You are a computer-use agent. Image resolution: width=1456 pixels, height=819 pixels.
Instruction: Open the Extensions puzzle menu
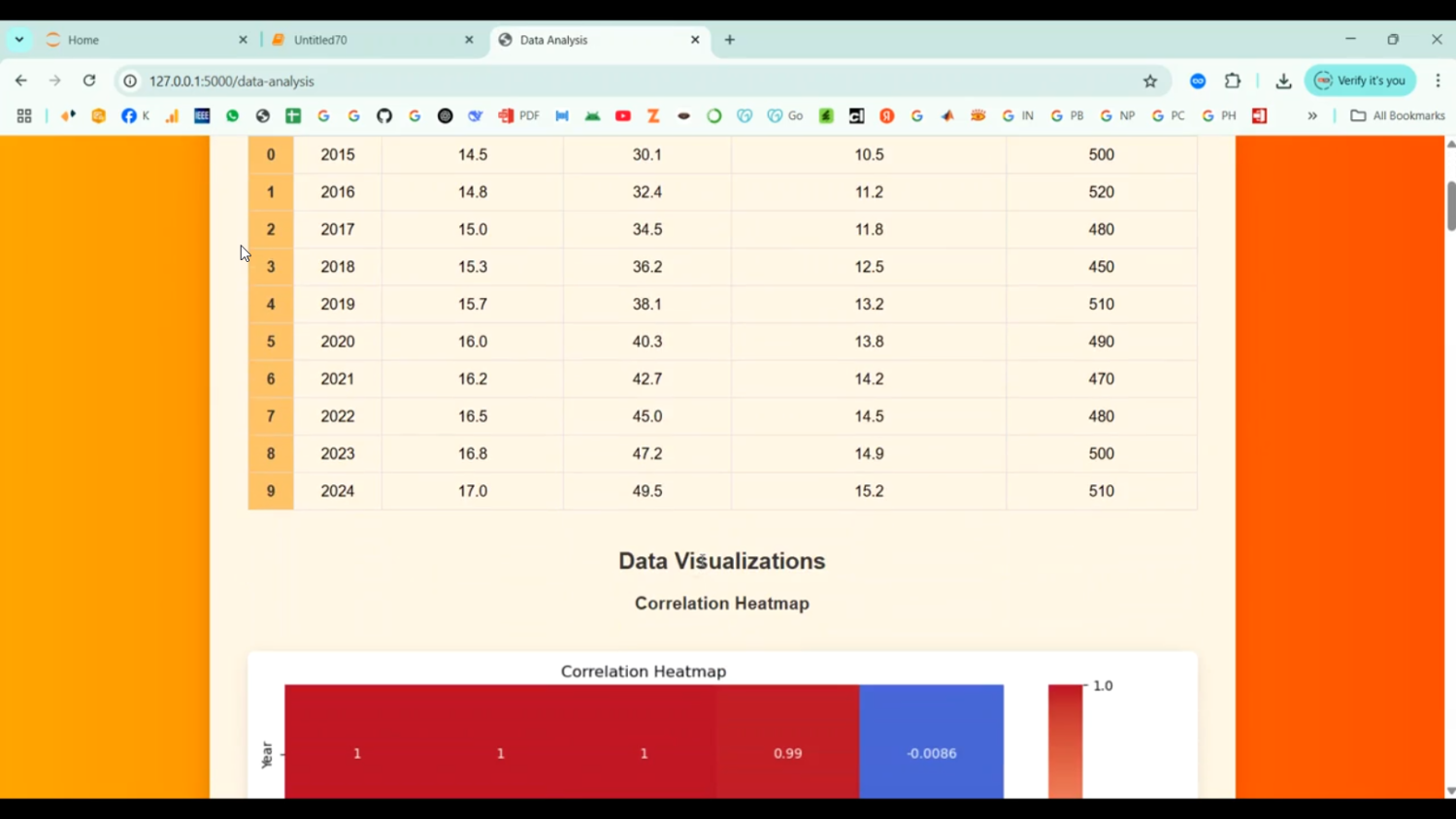(1233, 82)
